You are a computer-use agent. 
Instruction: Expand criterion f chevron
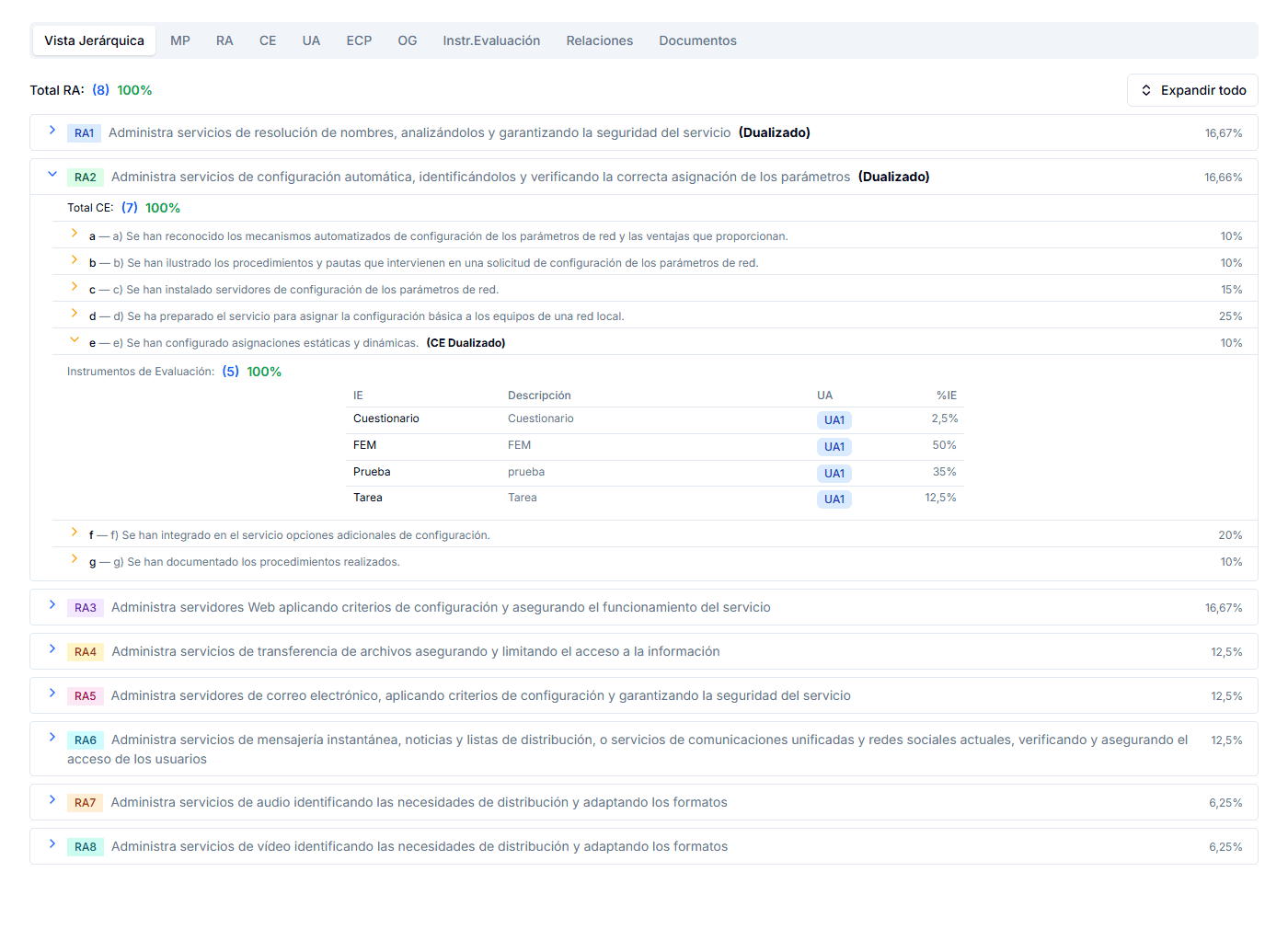tap(75, 533)
